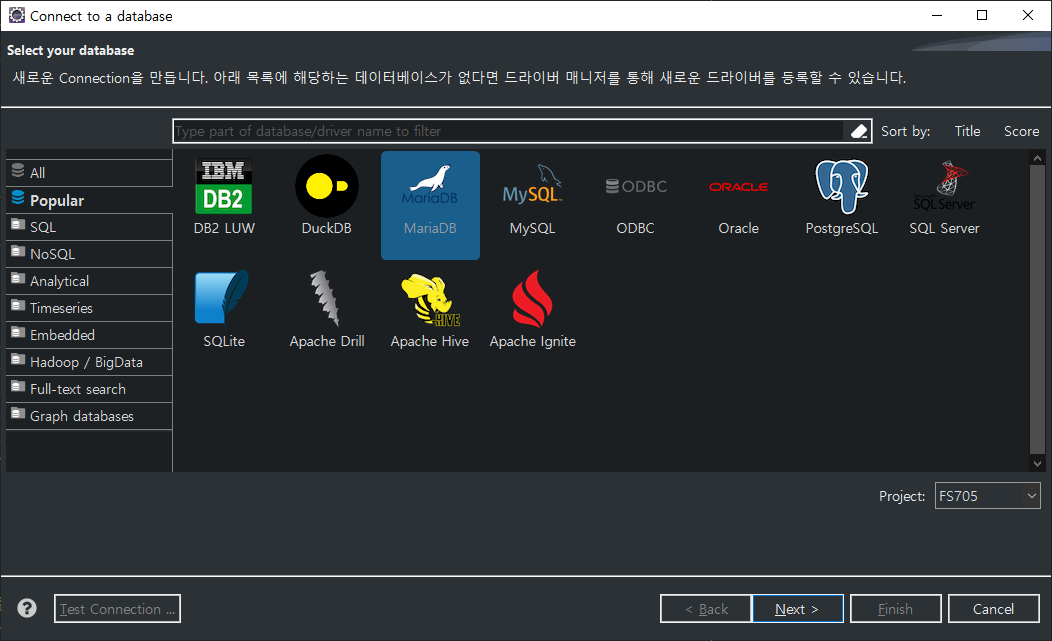1052x641 pixels.
Task: Select the Apache Hive bee icon
Action: pyautogui.click(x=430, y=299)
